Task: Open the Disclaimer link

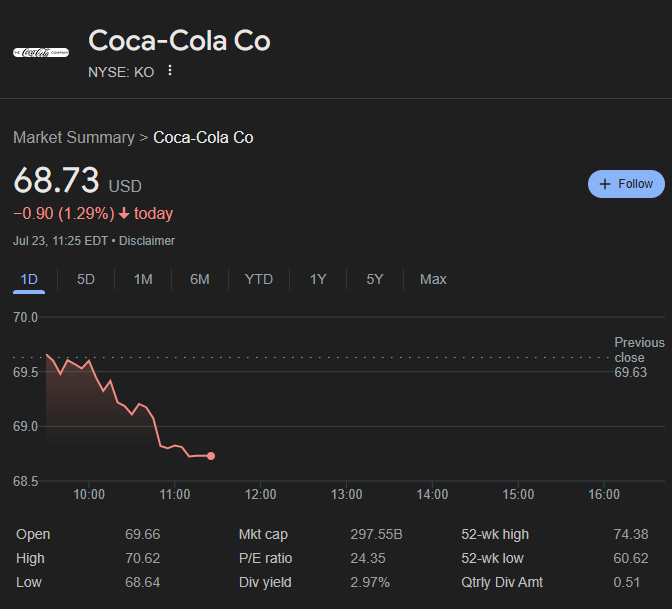Action: click(147, 241)
